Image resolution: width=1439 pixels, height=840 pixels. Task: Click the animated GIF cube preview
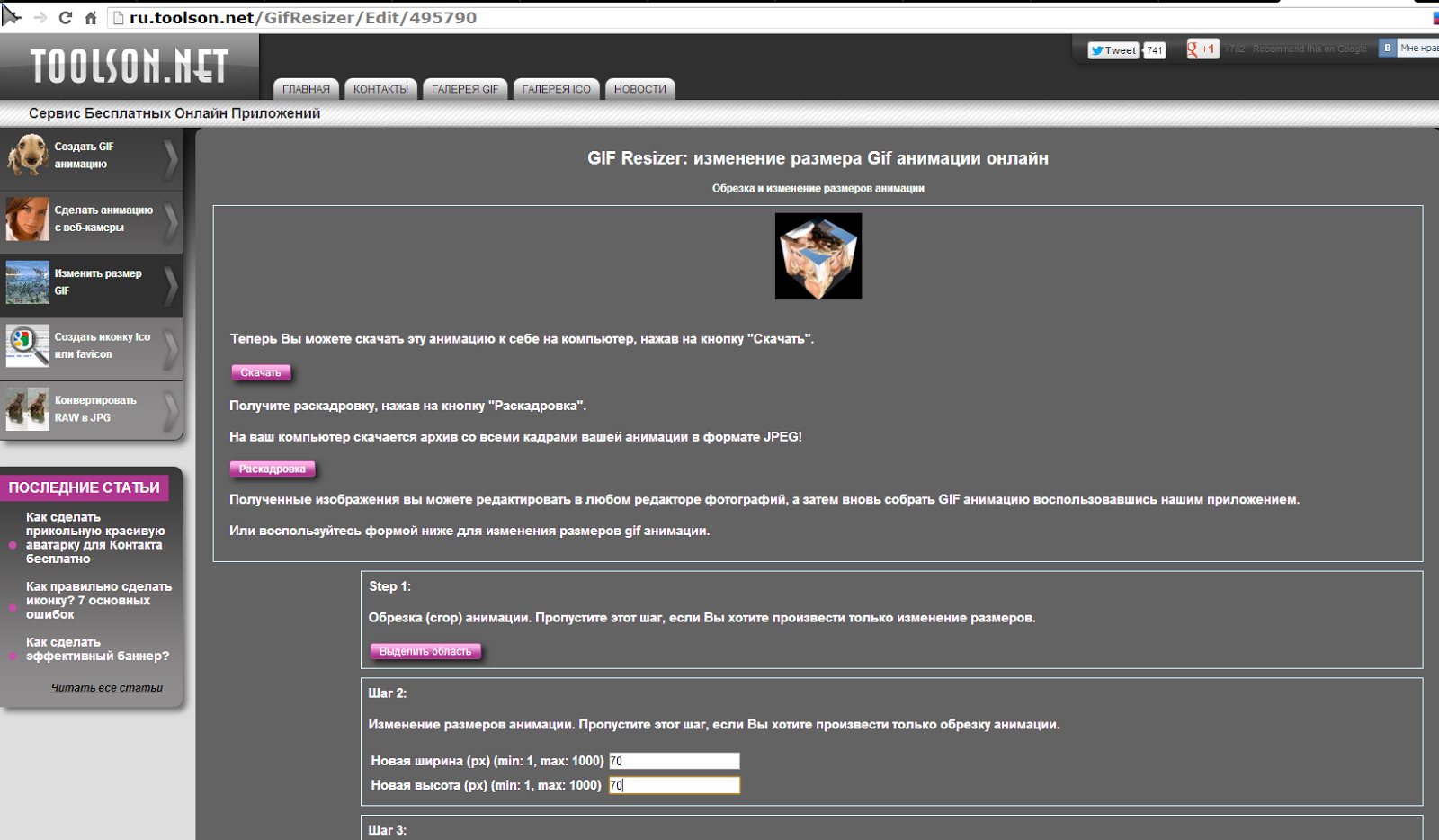[x=818, y=255]
